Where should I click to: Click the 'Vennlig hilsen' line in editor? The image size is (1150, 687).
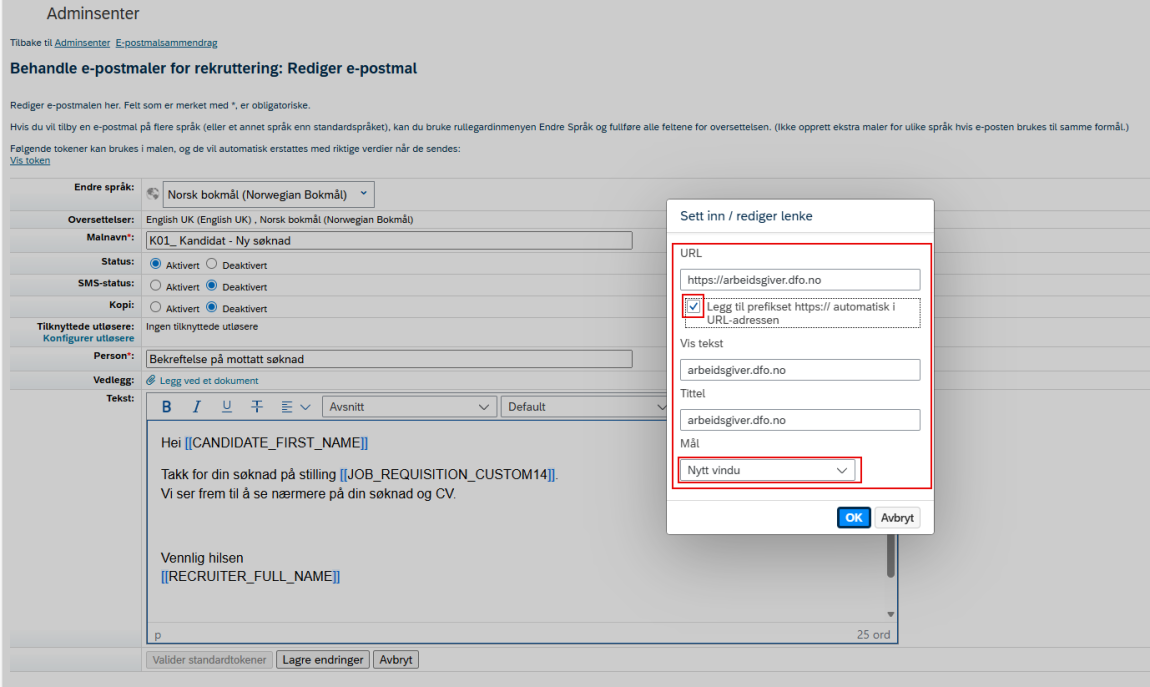(202, 558)
